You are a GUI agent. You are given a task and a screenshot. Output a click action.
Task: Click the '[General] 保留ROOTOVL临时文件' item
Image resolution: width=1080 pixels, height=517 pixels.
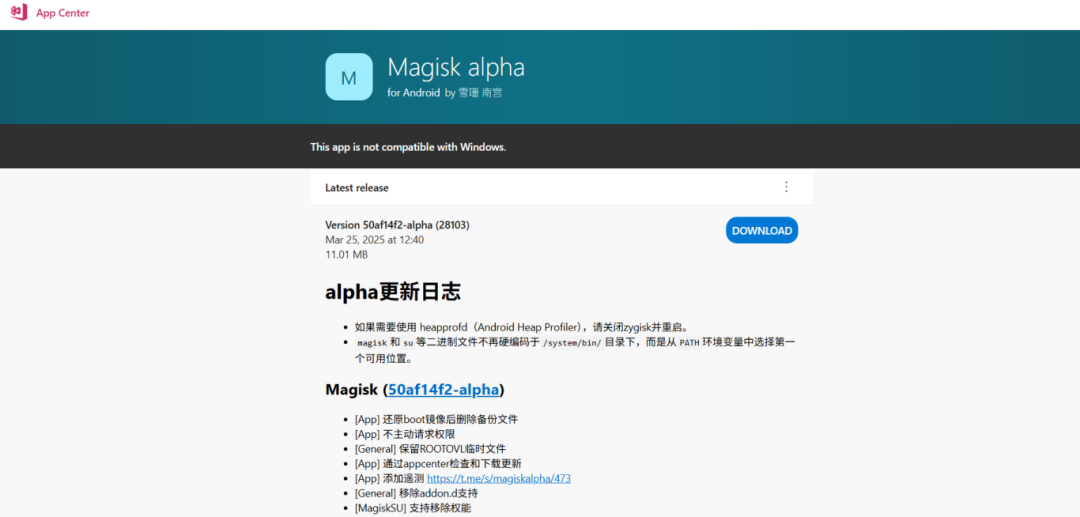430,449
